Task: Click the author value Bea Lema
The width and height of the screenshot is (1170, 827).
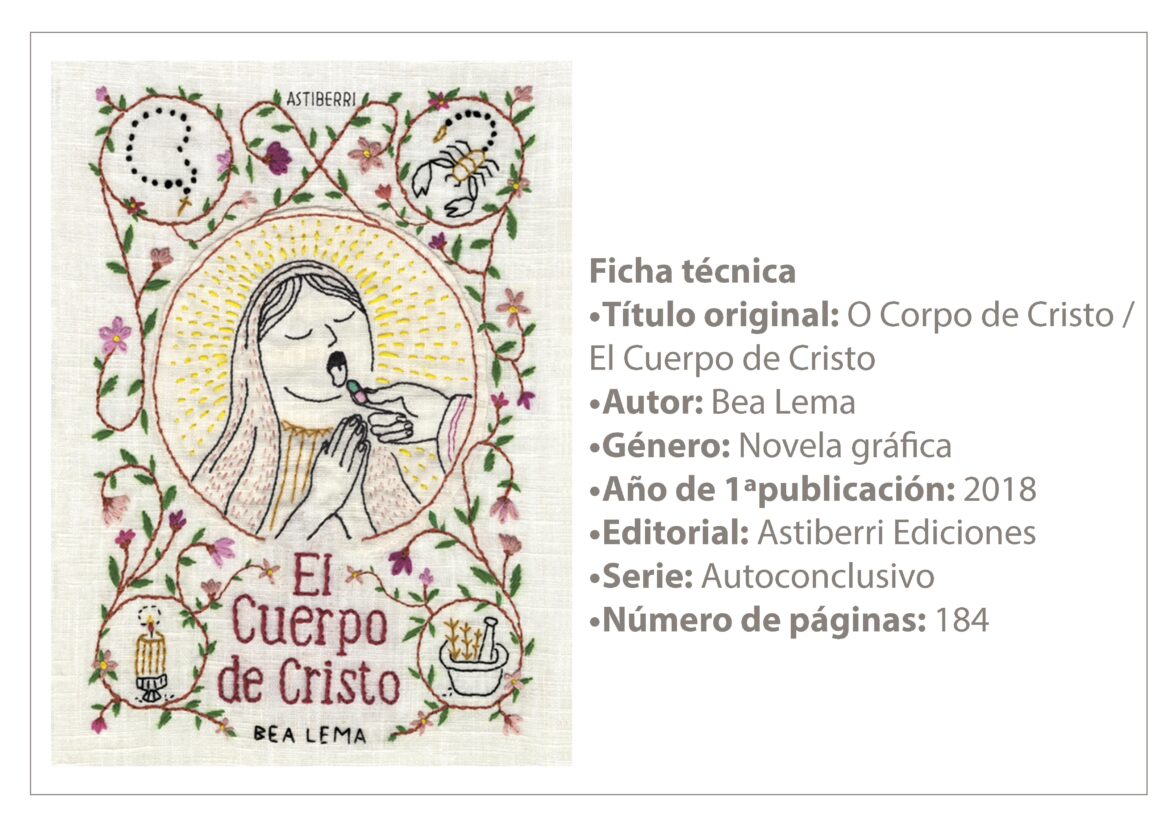Action: click(x=783, y=403)
